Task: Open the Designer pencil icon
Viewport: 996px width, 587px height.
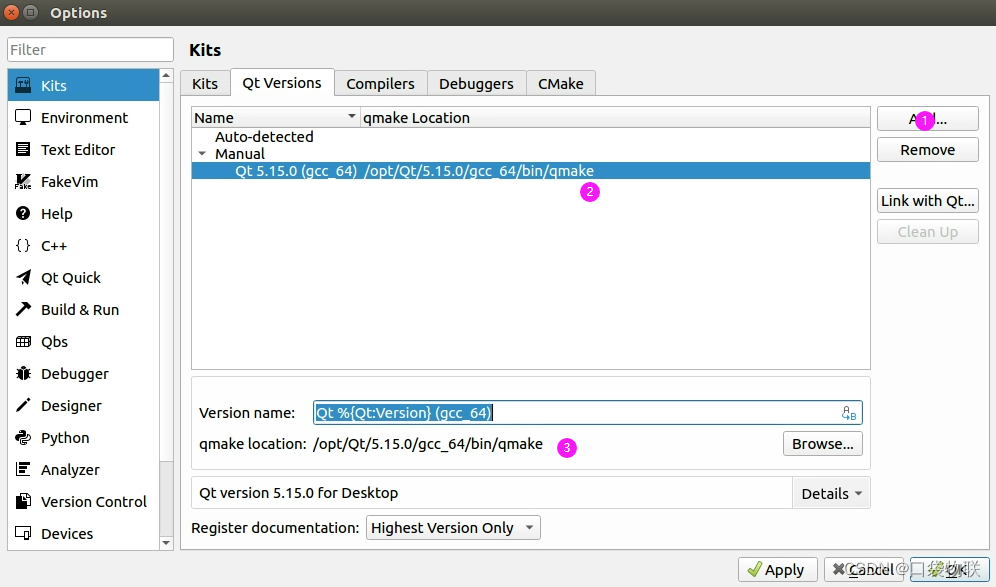Action: (x=23, y=405)
